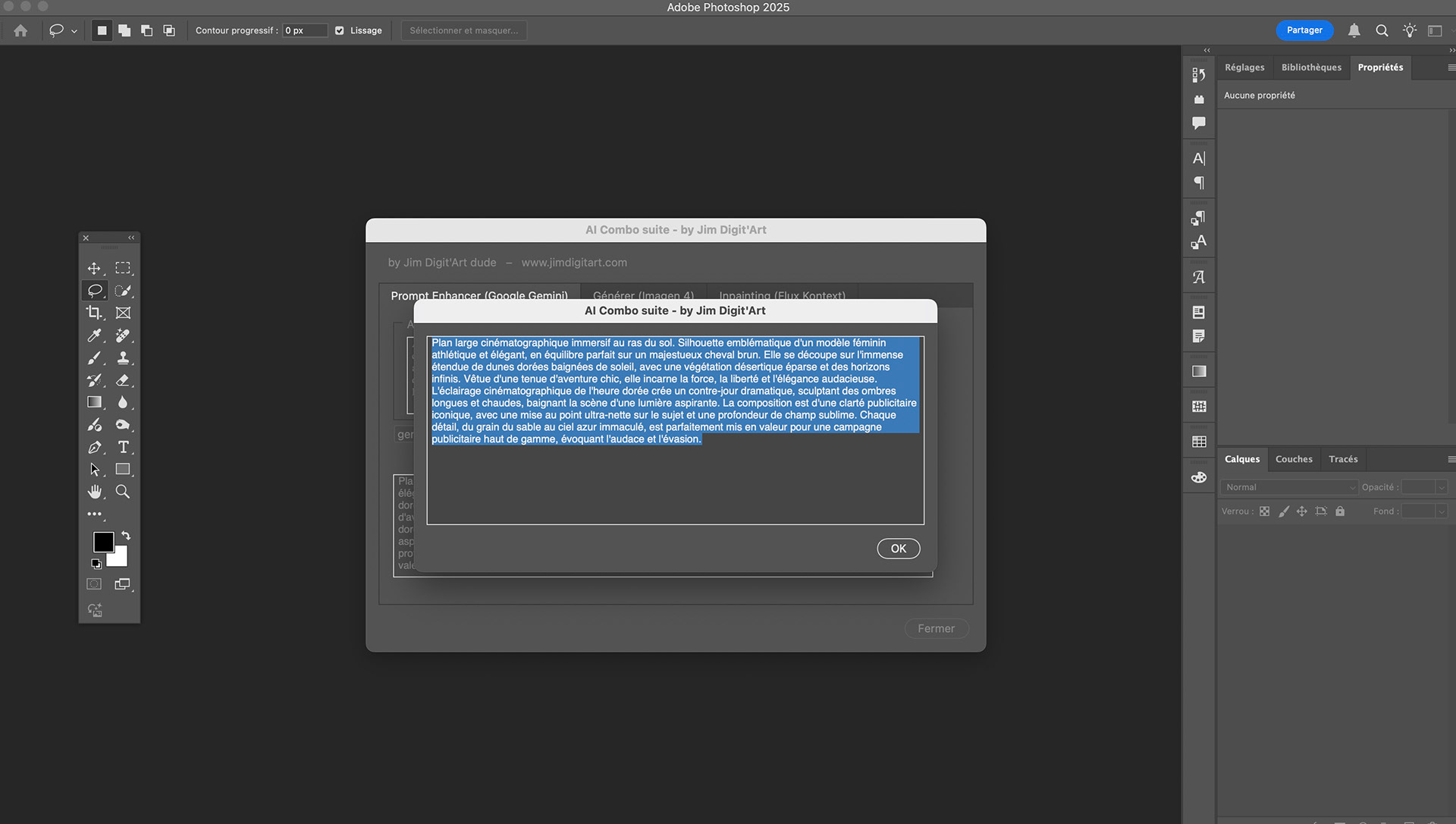Select the Zoom tool
The image size is (1456, 824).
(x=123, y=492)
